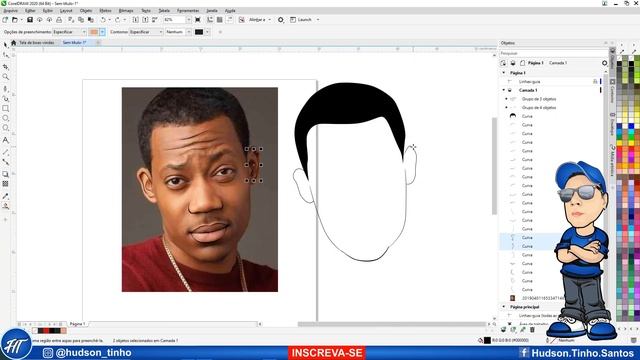The width and height of the screenshot is (640, 360).
Task: Click the Import icon in toolbar
Action: pyautogui.click(x=136, y=20)
